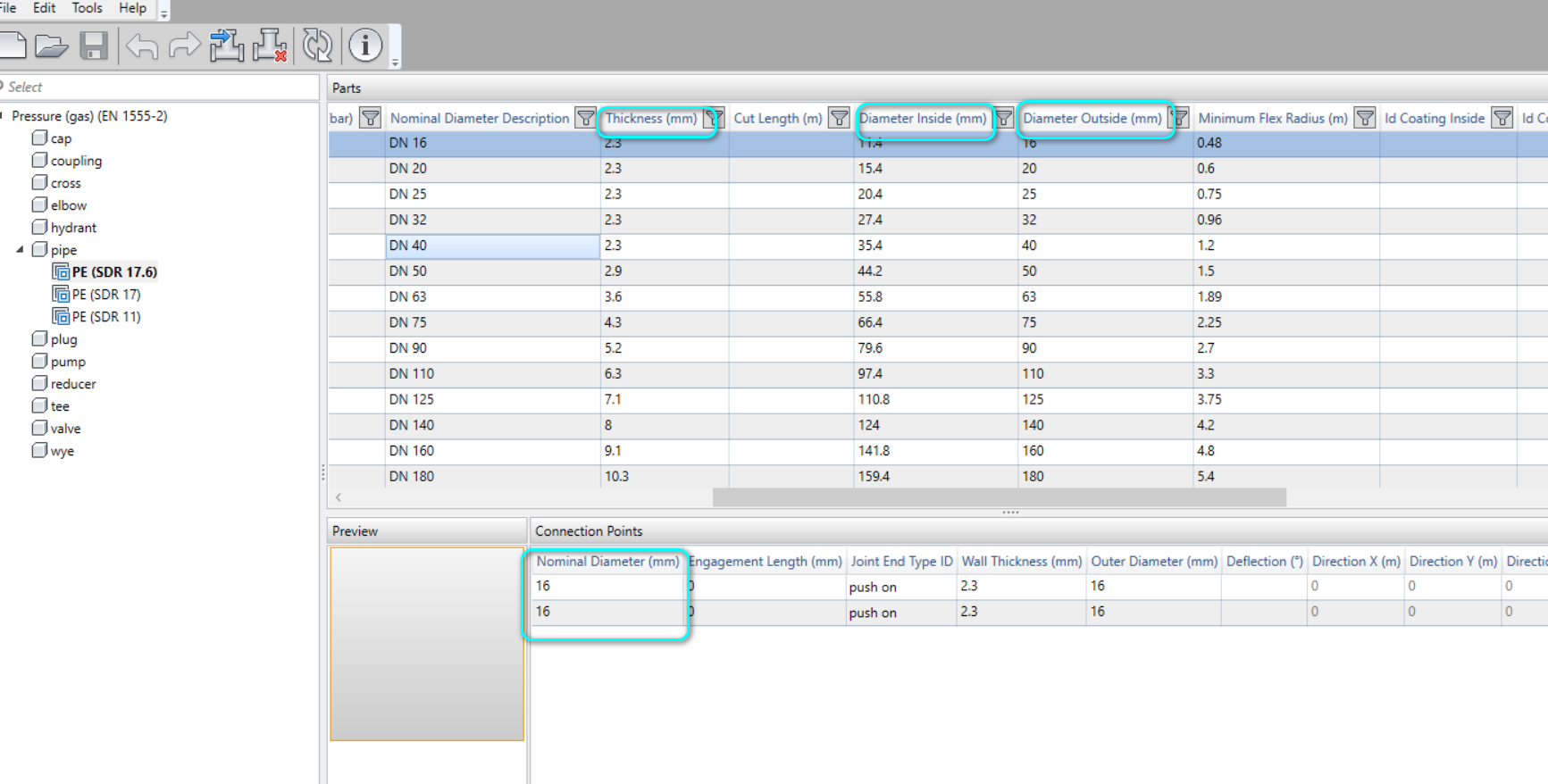The height and width of the screenshot is (784, 1548).
Task: Filter the Nominal Diameter Description column
Action: coord(585,118)
